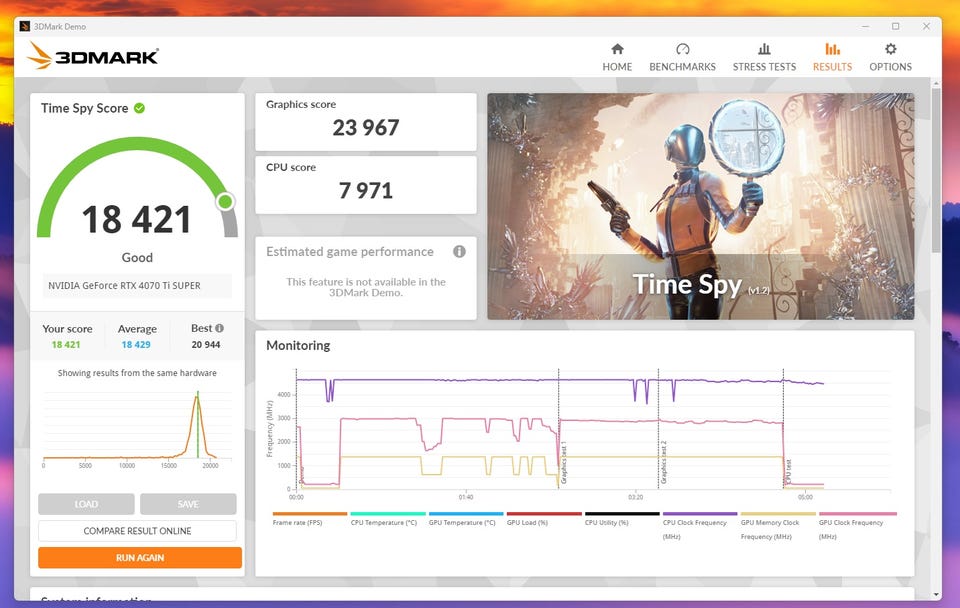Toggle Frame rate (FPS) legend swatch
Screen dimensions: 960x608
pos(310,514)
